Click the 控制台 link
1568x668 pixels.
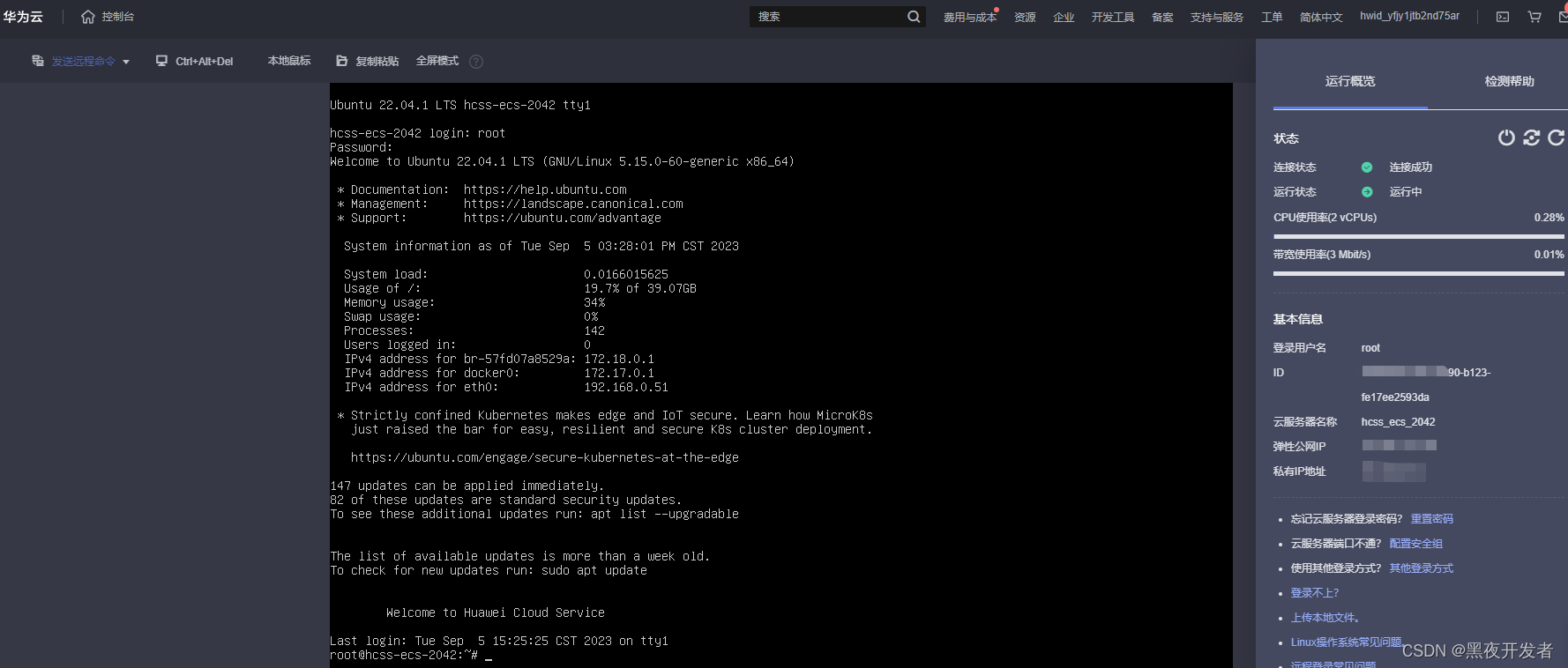(x=117, y=17)
